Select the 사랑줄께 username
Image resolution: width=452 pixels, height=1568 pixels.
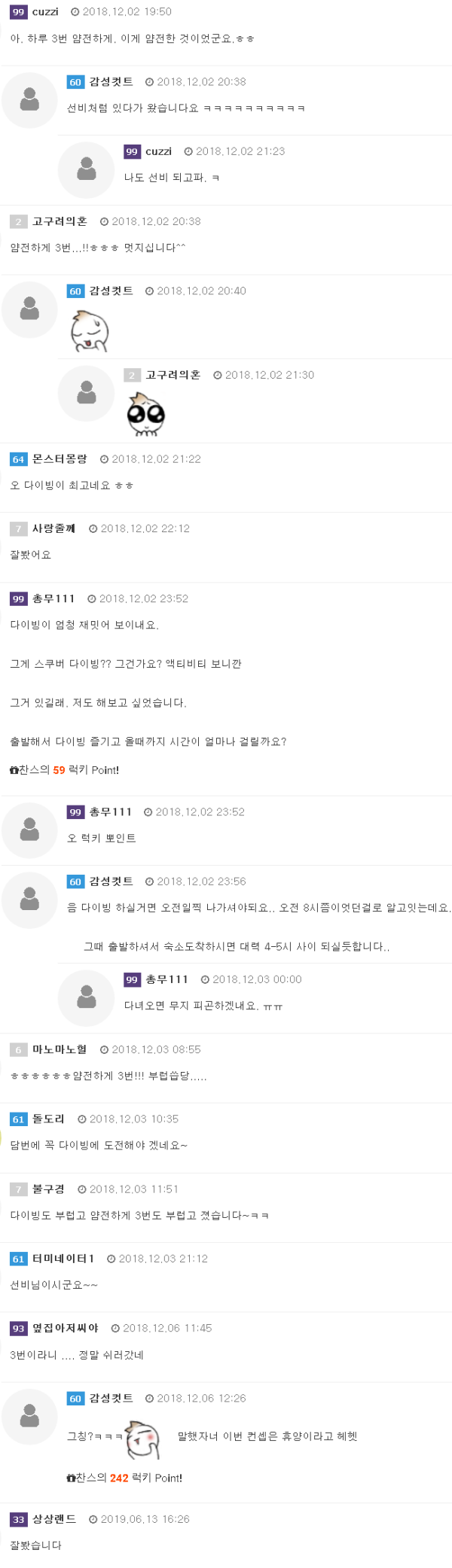53,528
